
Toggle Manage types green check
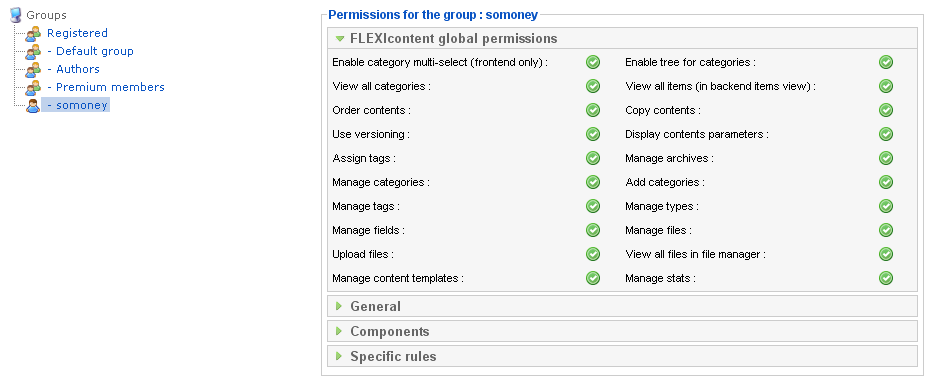[886, 206]
